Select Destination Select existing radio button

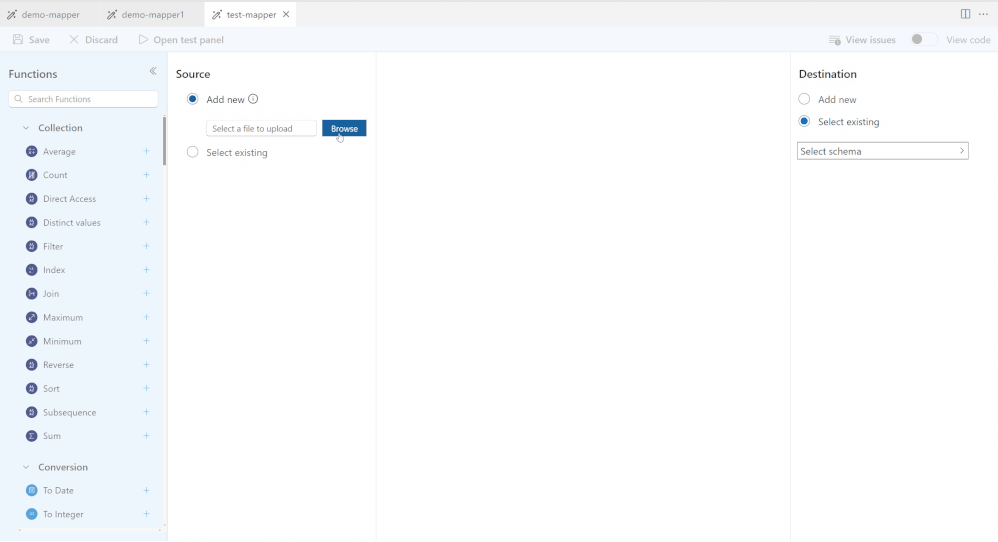[805, 121]
